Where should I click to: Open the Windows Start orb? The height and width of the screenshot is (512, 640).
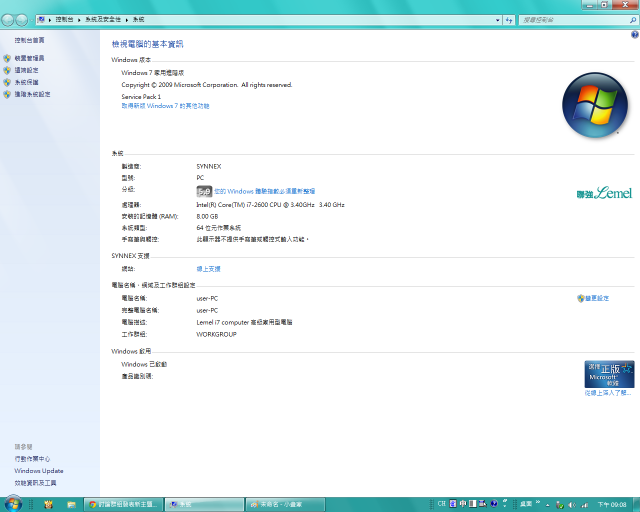pyautogui.click(x=13, y=504)
